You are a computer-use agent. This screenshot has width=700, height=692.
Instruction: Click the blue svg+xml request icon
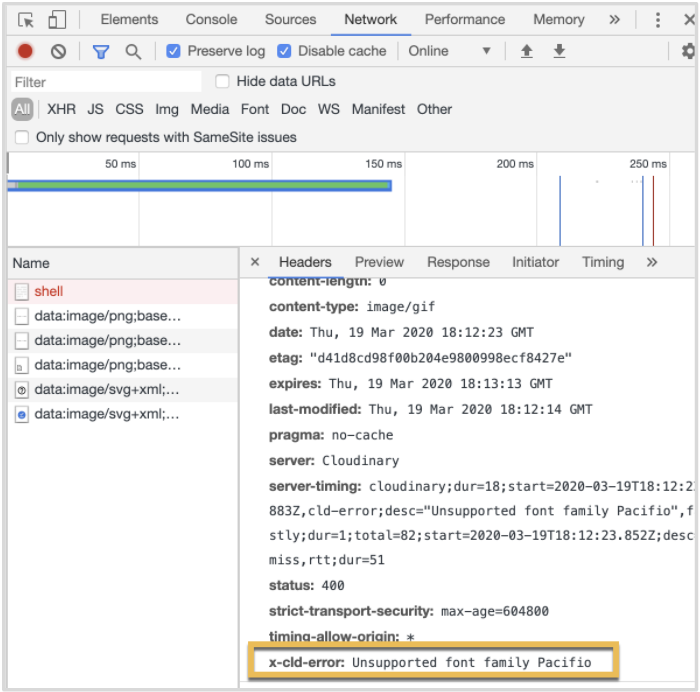21,414
